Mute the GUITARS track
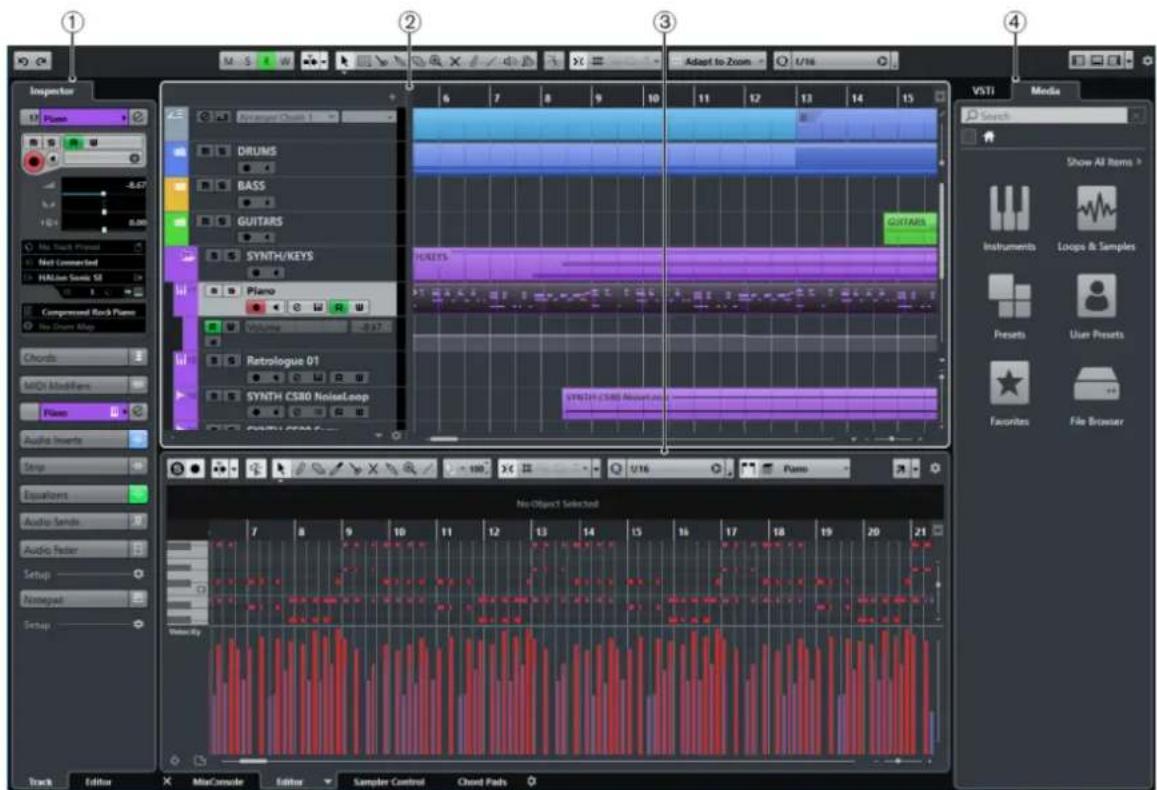The height and width of the screenshot is (790, 1157). point(207,221)
